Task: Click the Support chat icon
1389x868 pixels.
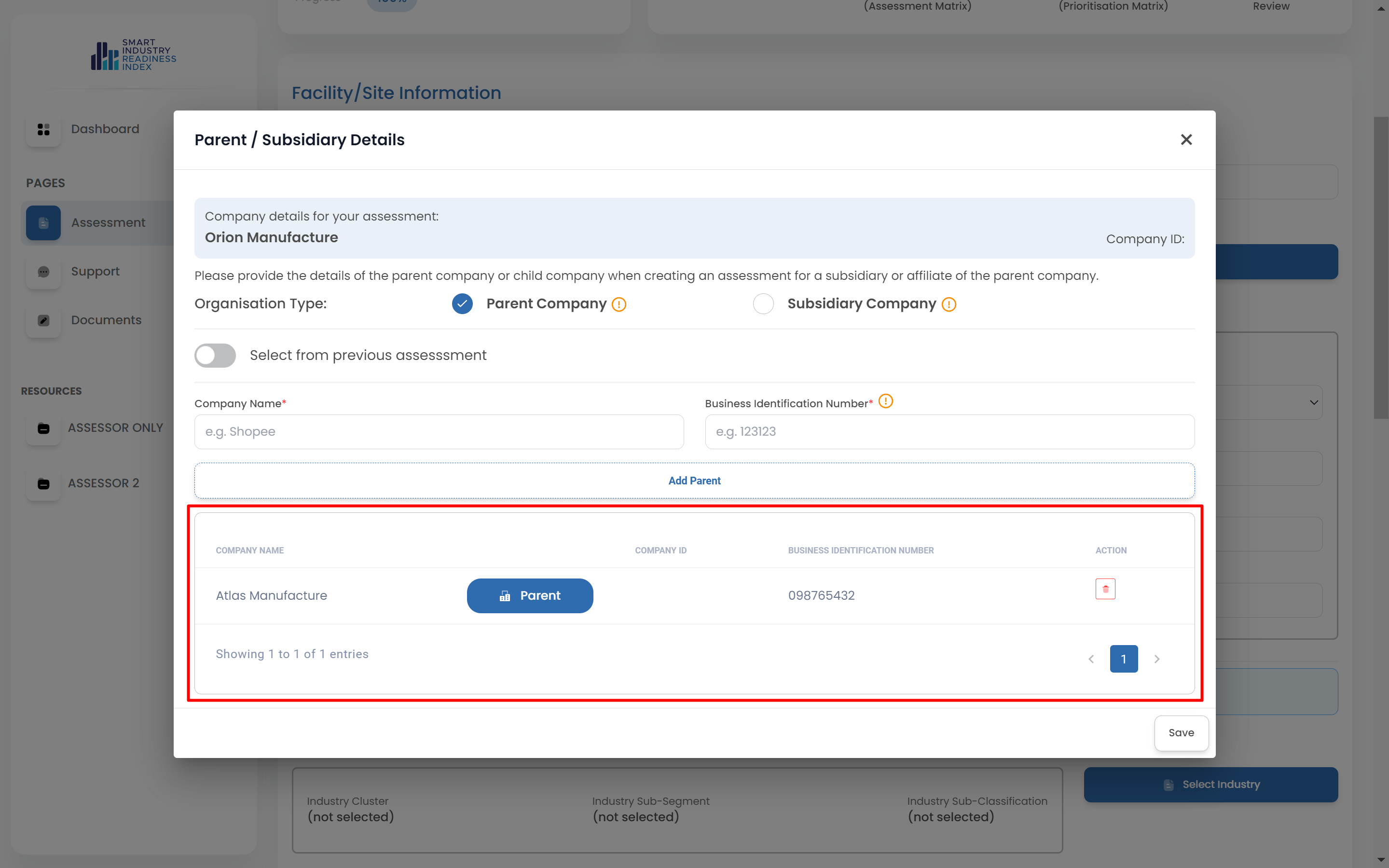Action: tap(43, 272)
